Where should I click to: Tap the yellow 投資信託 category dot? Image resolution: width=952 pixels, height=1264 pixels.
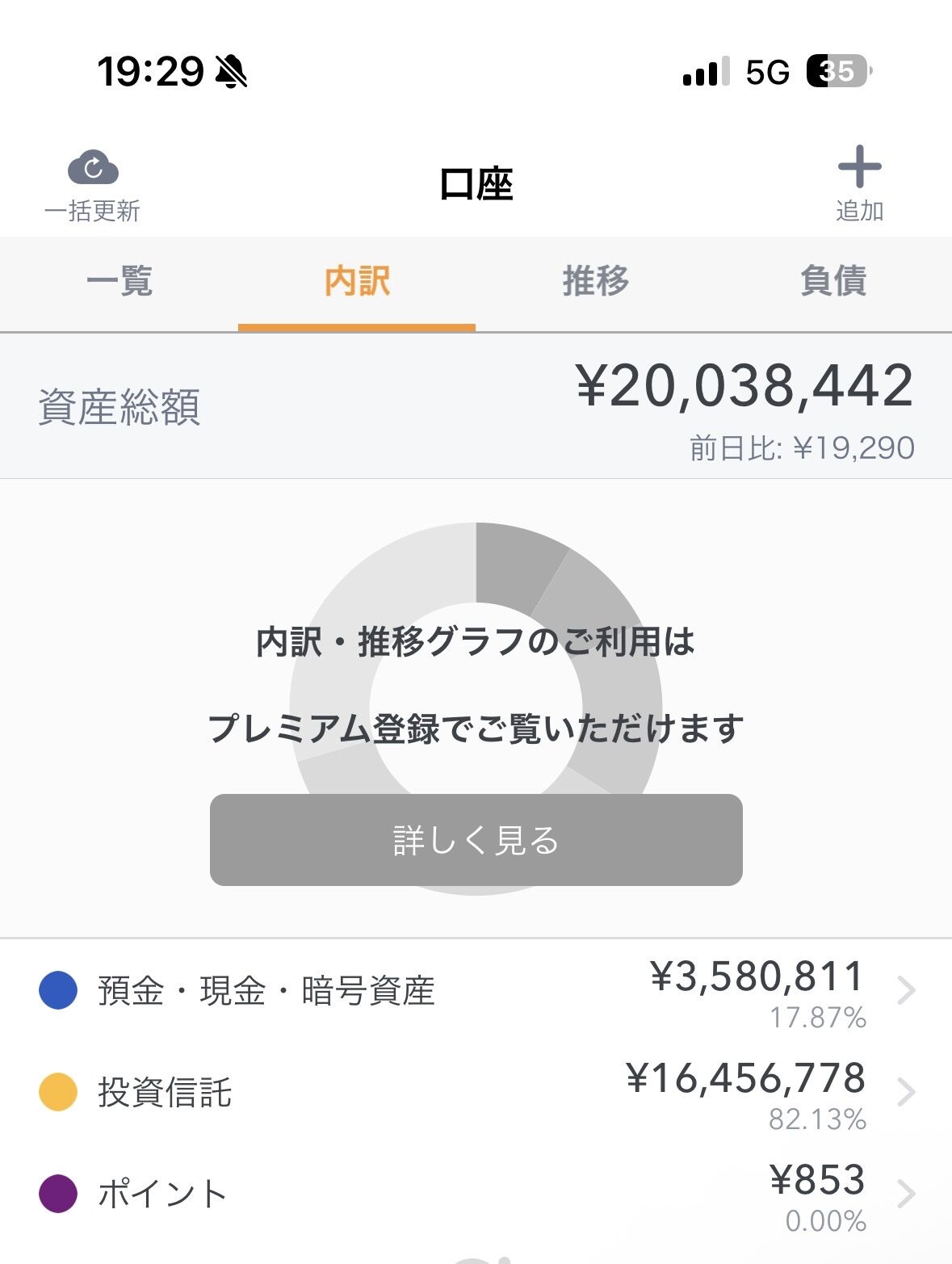(x=58, y=1092)
